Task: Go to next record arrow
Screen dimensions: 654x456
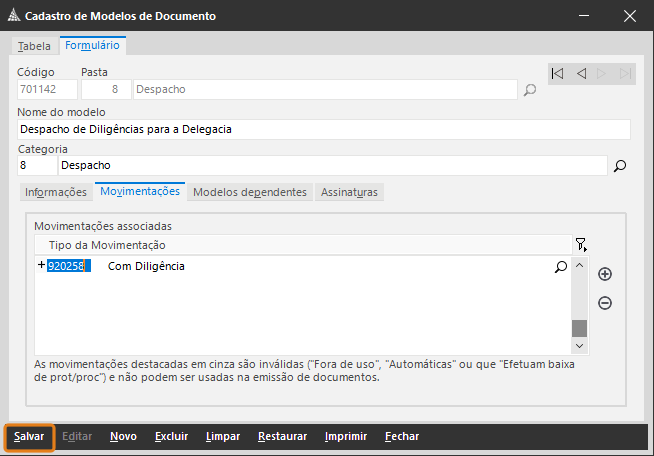Action: (x=601, y=74)
